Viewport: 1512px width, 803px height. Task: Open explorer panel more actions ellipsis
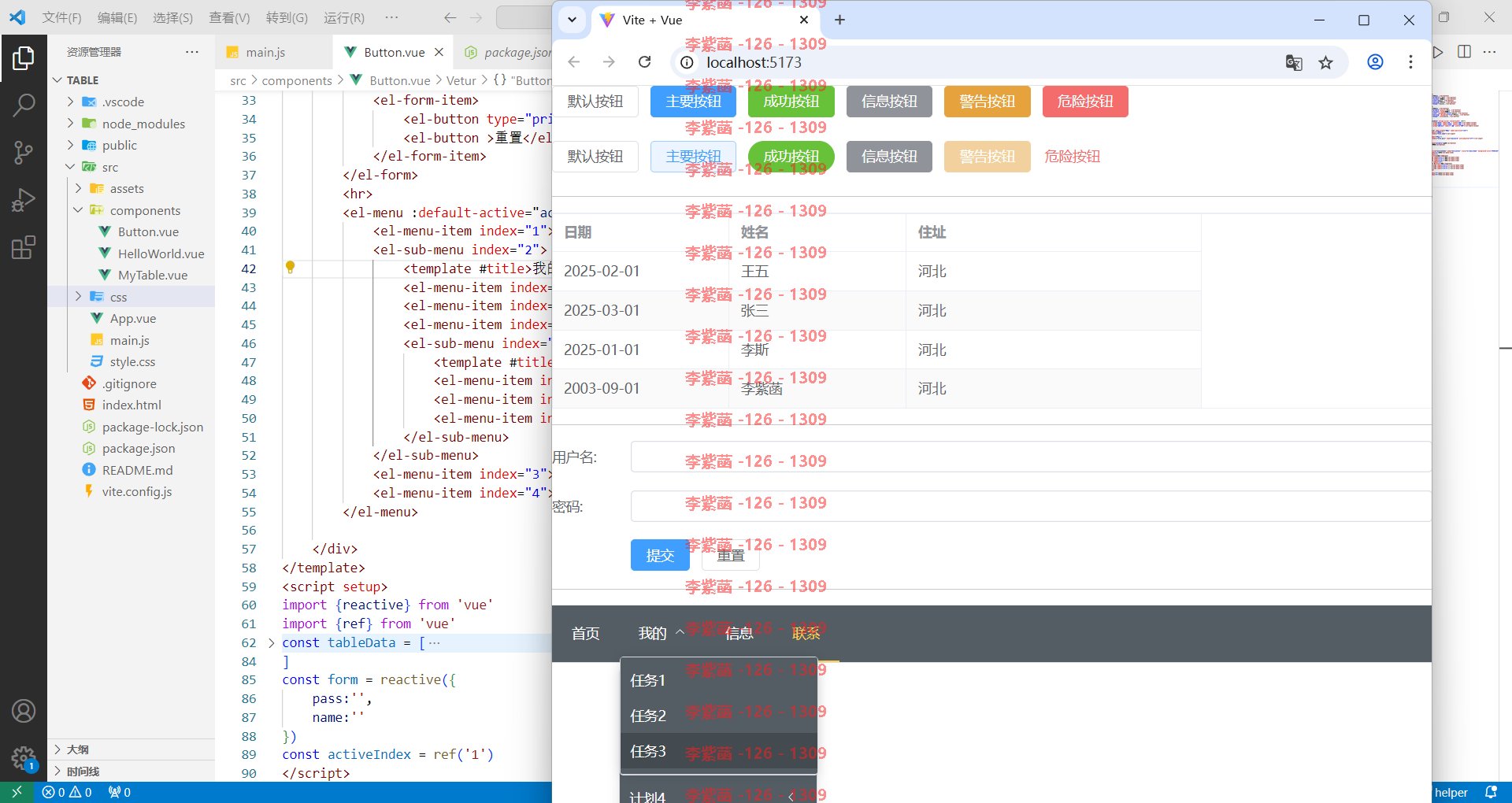point(192,52)
